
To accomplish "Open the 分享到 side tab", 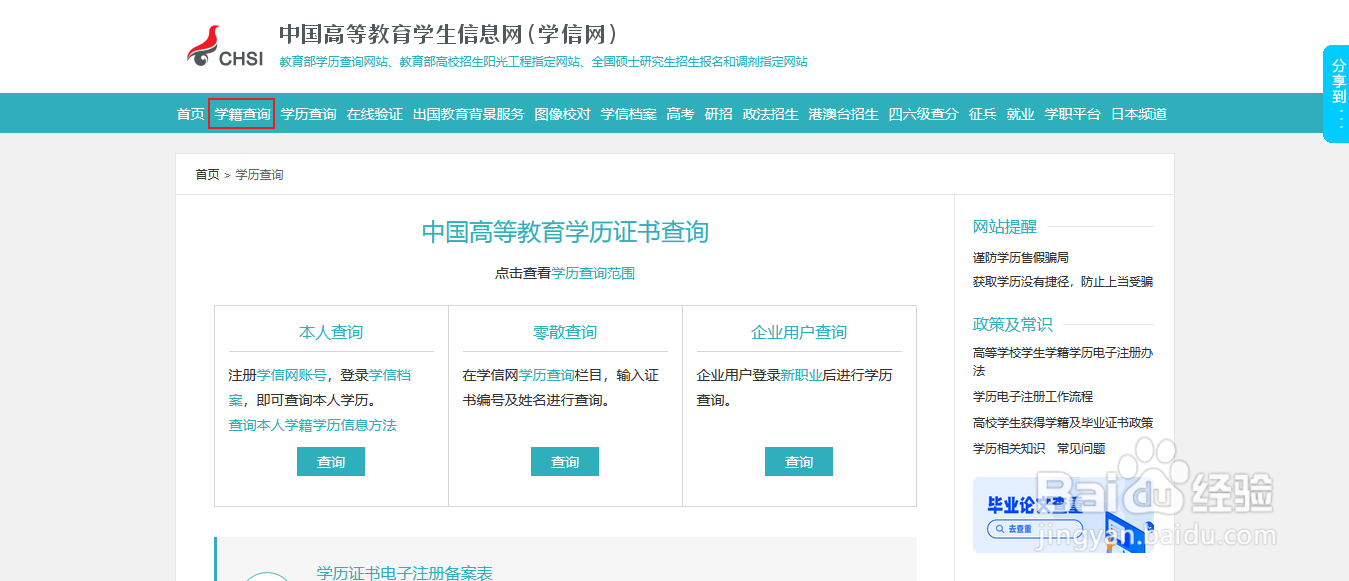I will click(x=1337, y=94).
